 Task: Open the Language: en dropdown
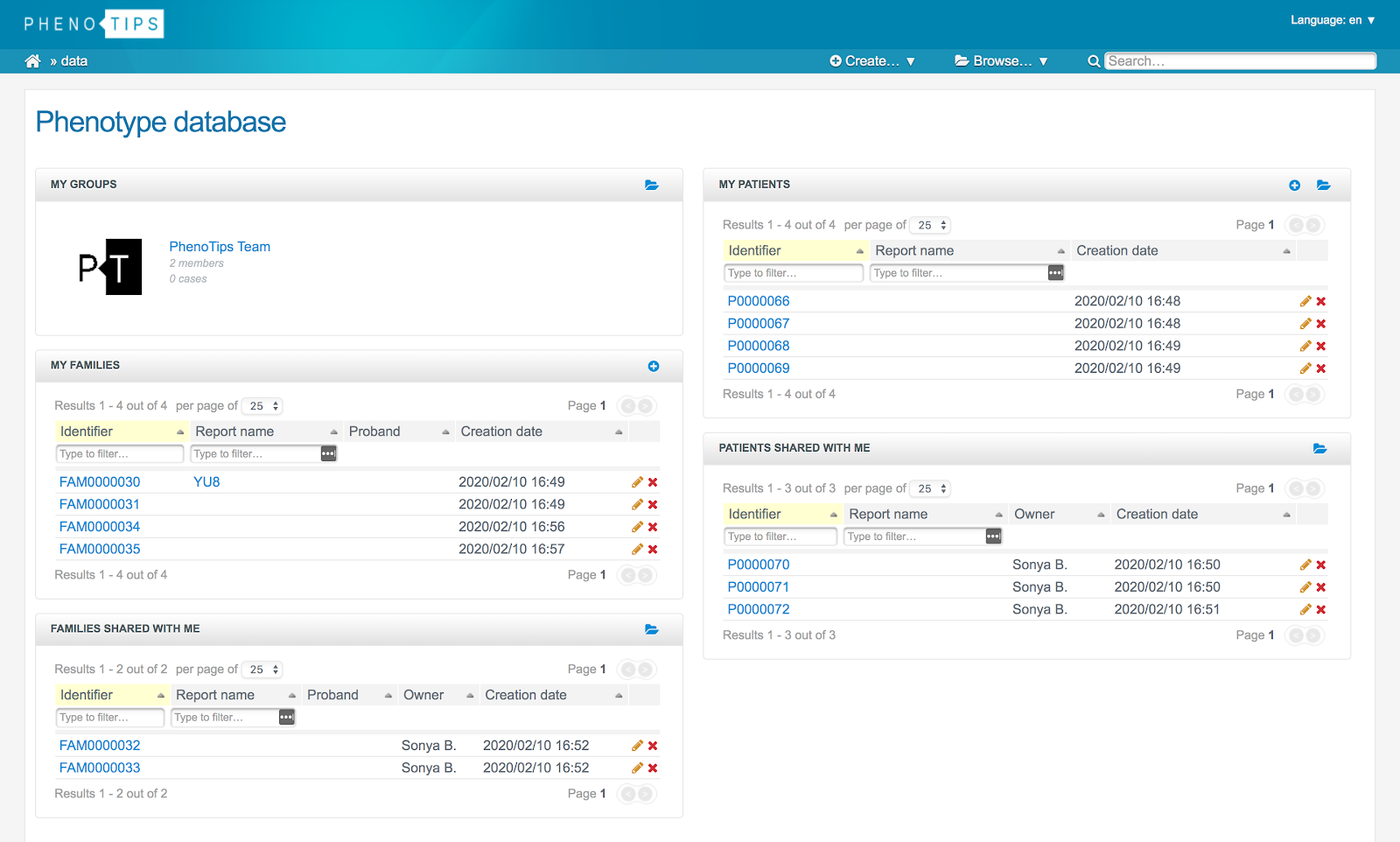coord(1333,20)
